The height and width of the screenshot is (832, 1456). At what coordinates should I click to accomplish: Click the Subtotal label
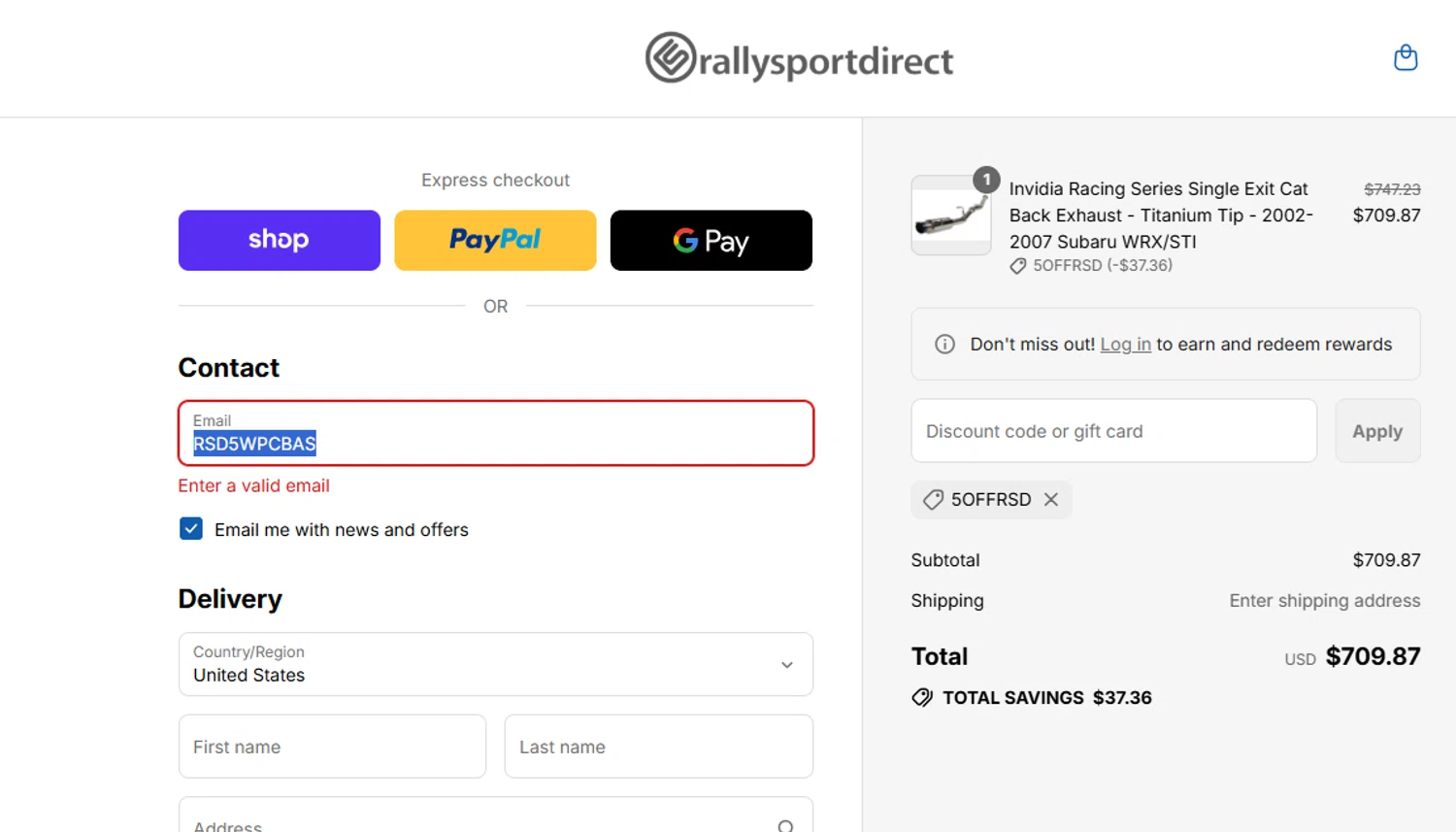[x=945, y=560]
